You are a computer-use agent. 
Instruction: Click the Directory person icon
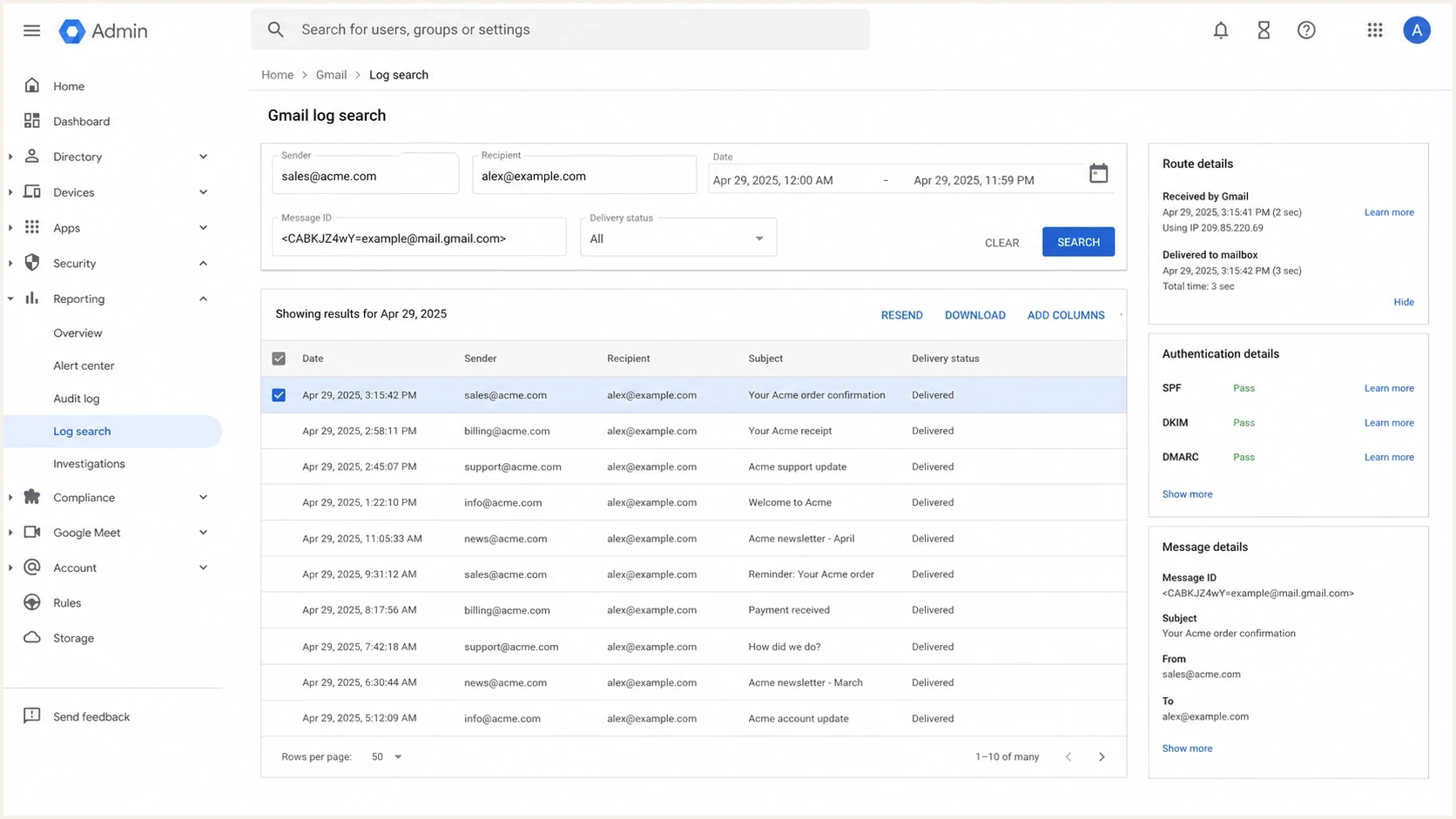pos(32,156)
